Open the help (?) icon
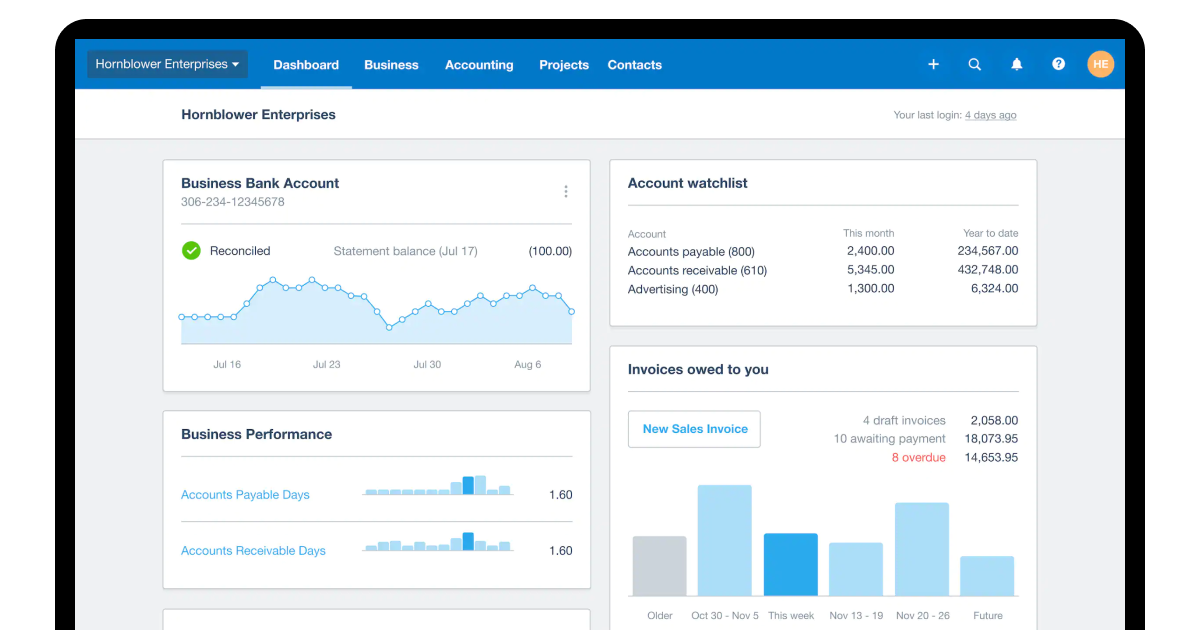 click(1058, 64)
